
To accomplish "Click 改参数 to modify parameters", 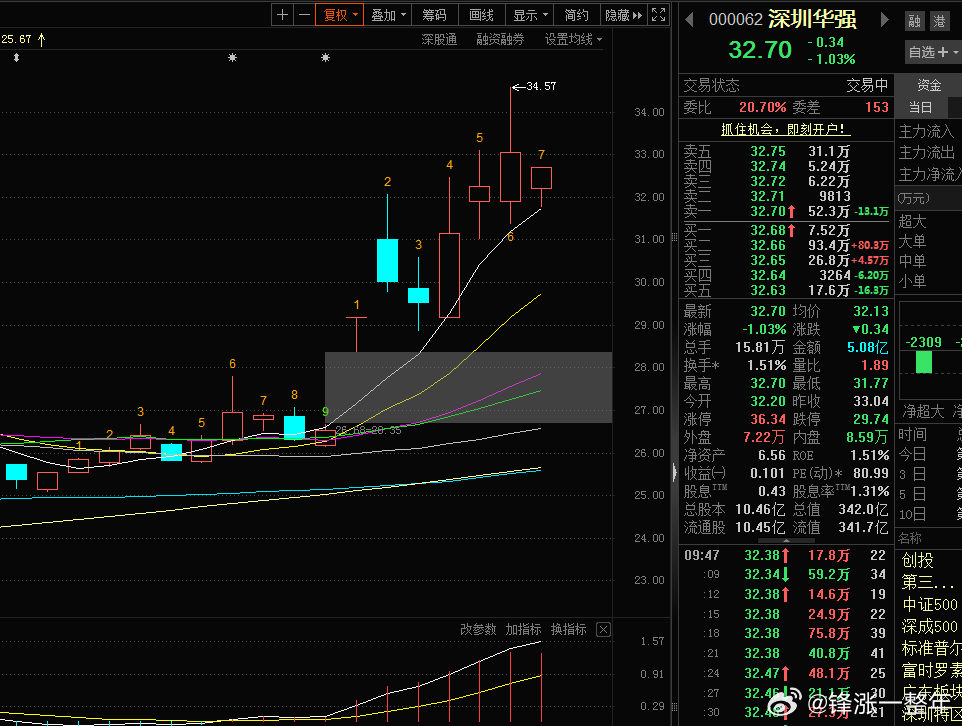I will (x=478, y=629).
